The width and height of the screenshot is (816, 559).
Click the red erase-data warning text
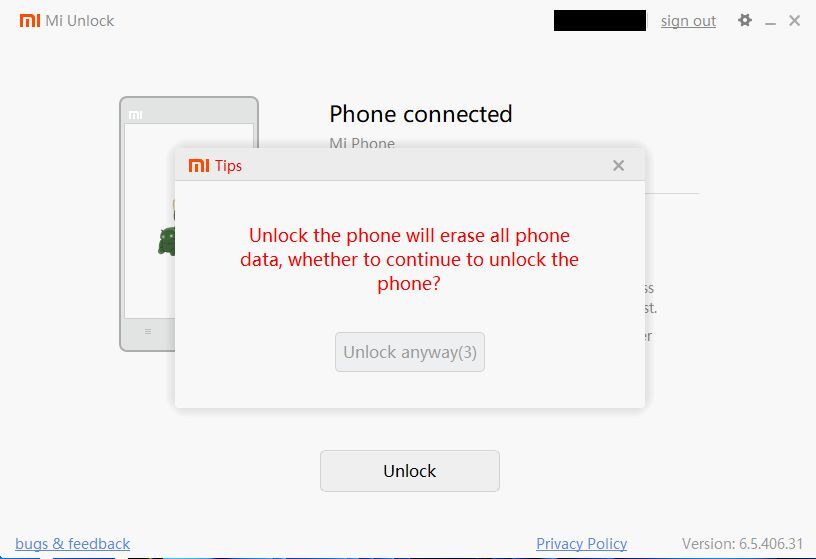tap(409, 259)
